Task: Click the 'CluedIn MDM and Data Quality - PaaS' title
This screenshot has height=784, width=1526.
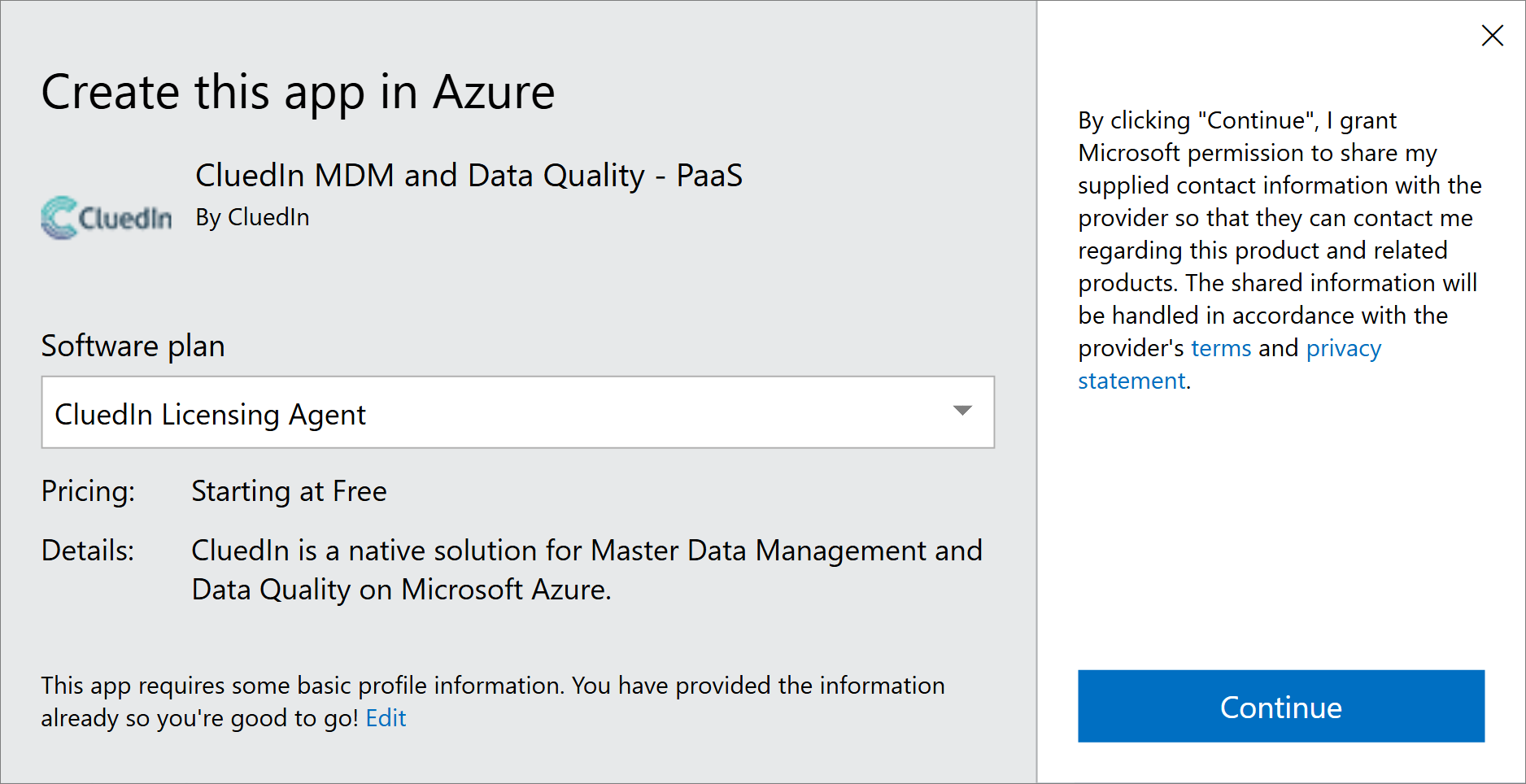Action: pos(469,176)
